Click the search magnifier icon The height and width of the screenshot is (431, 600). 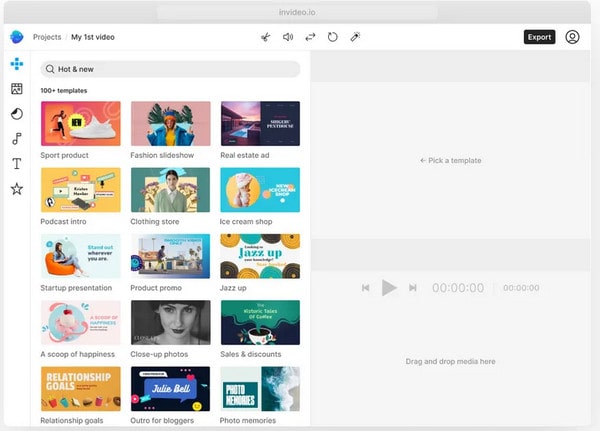coord(50,69)
